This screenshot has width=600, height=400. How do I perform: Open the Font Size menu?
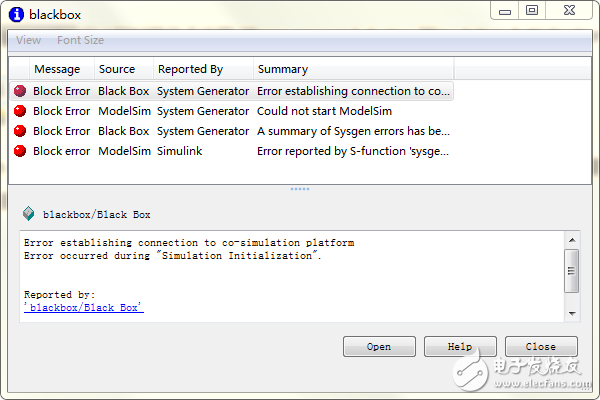click(80, 40)
